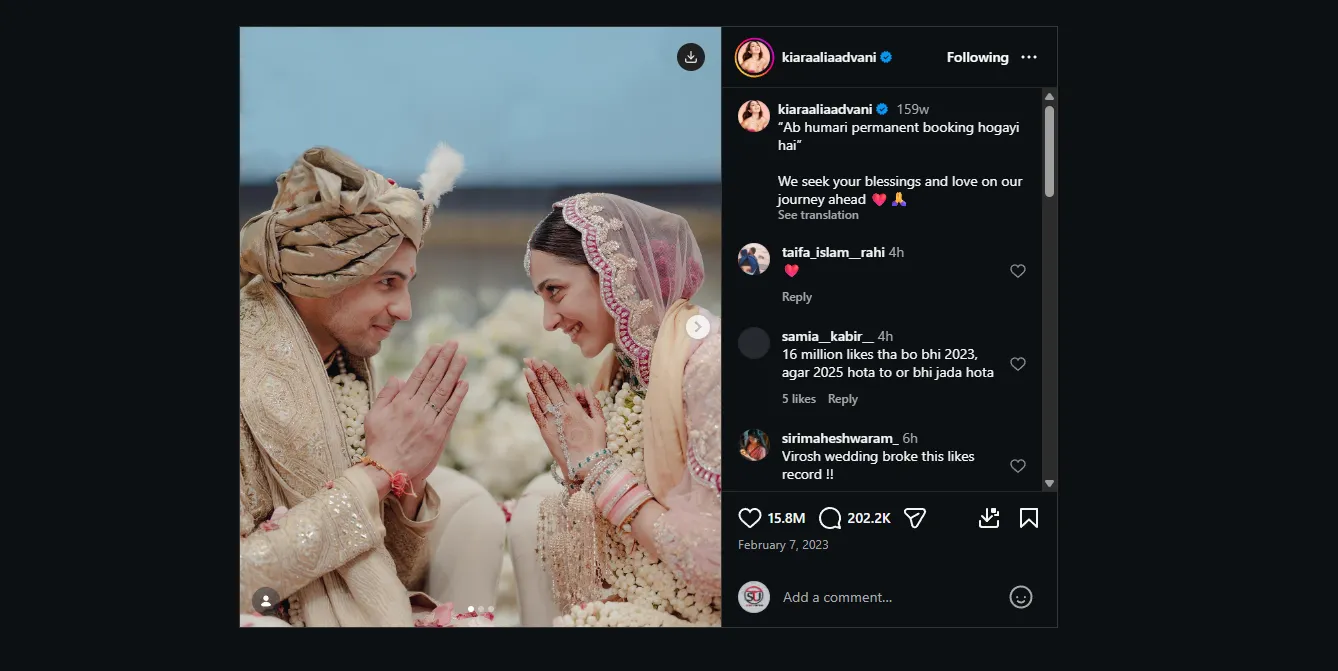View the 5 likes on samia__kabir__'s comment

(799, 399)
